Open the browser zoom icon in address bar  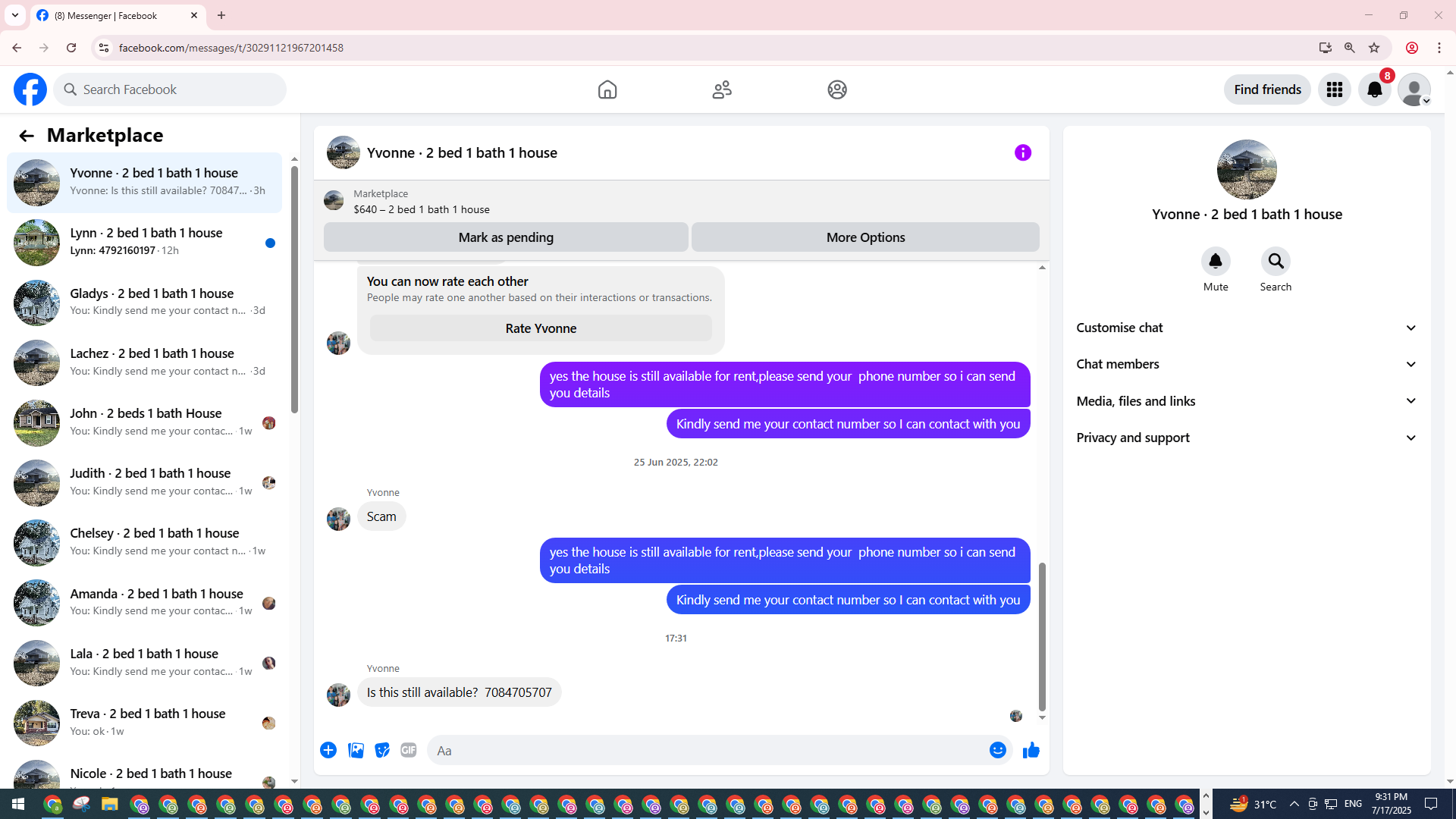click(x=1350, y=48)
